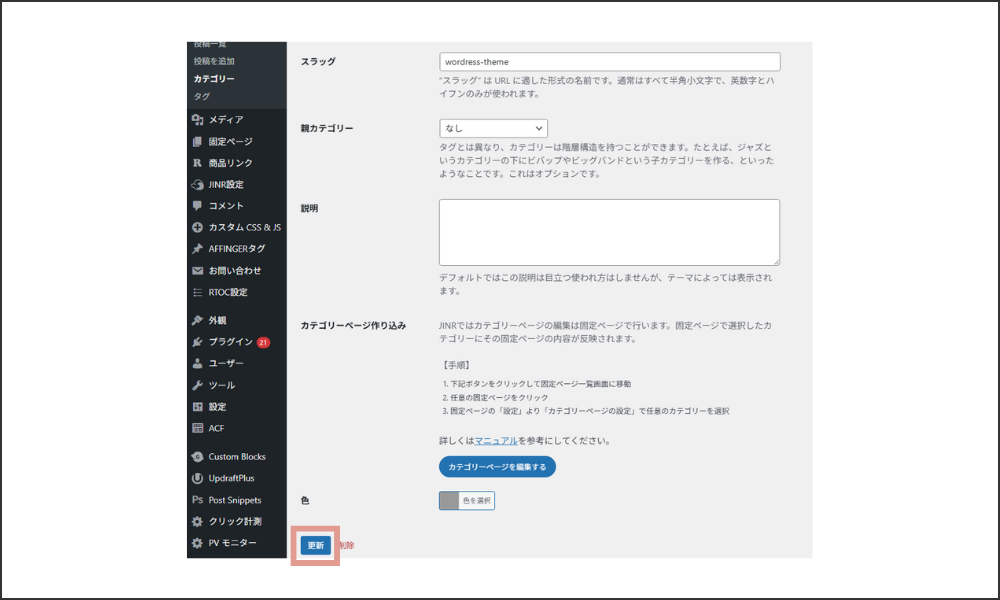Open the メディア menu label
The width and height of the screenshot is (1000, 600).
pyautogui.click(x=226, y=119)
